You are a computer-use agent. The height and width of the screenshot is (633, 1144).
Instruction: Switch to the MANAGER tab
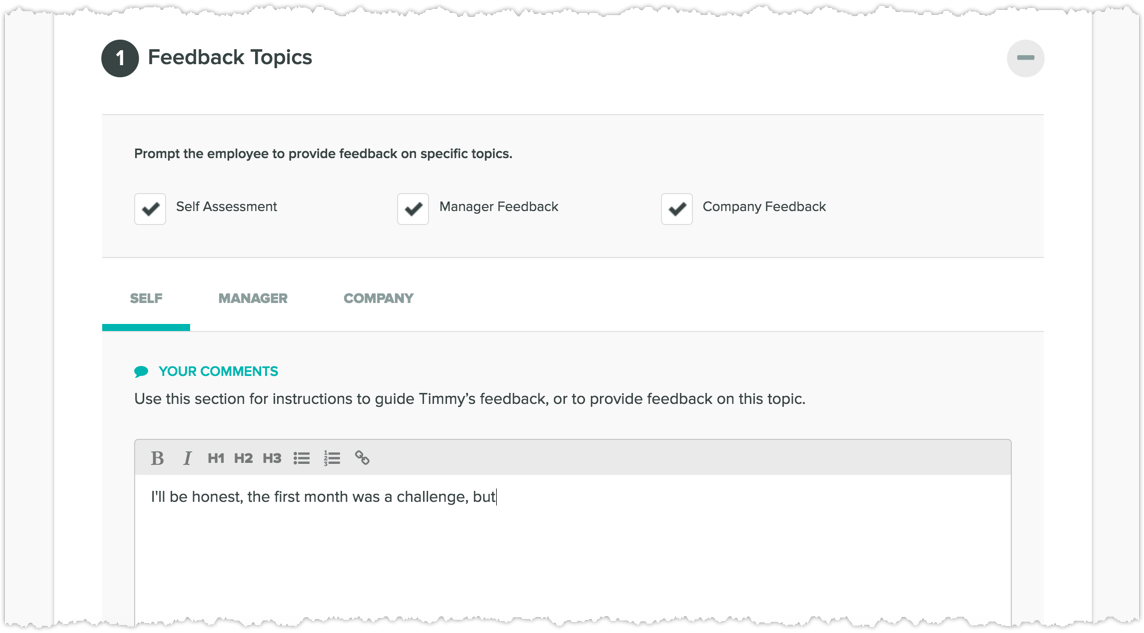tap(253, 298)
